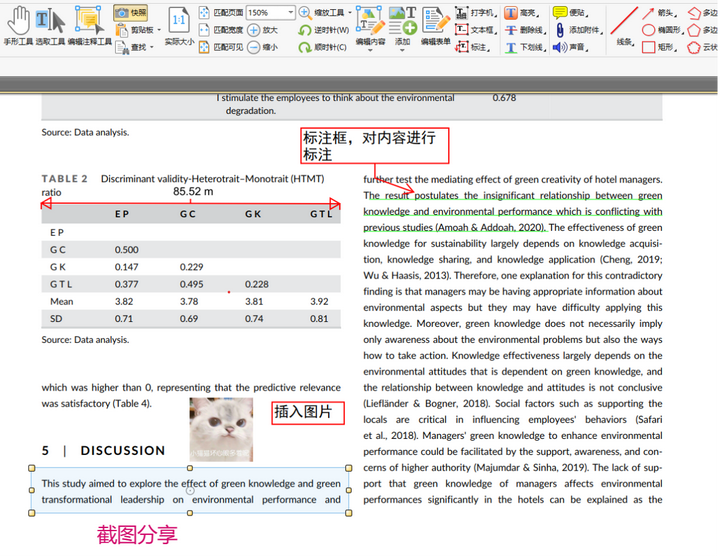This screenshot has width=720, height=559.
Task: Click the 85.52 m distance measurement label
Action: tap(193, 192)
